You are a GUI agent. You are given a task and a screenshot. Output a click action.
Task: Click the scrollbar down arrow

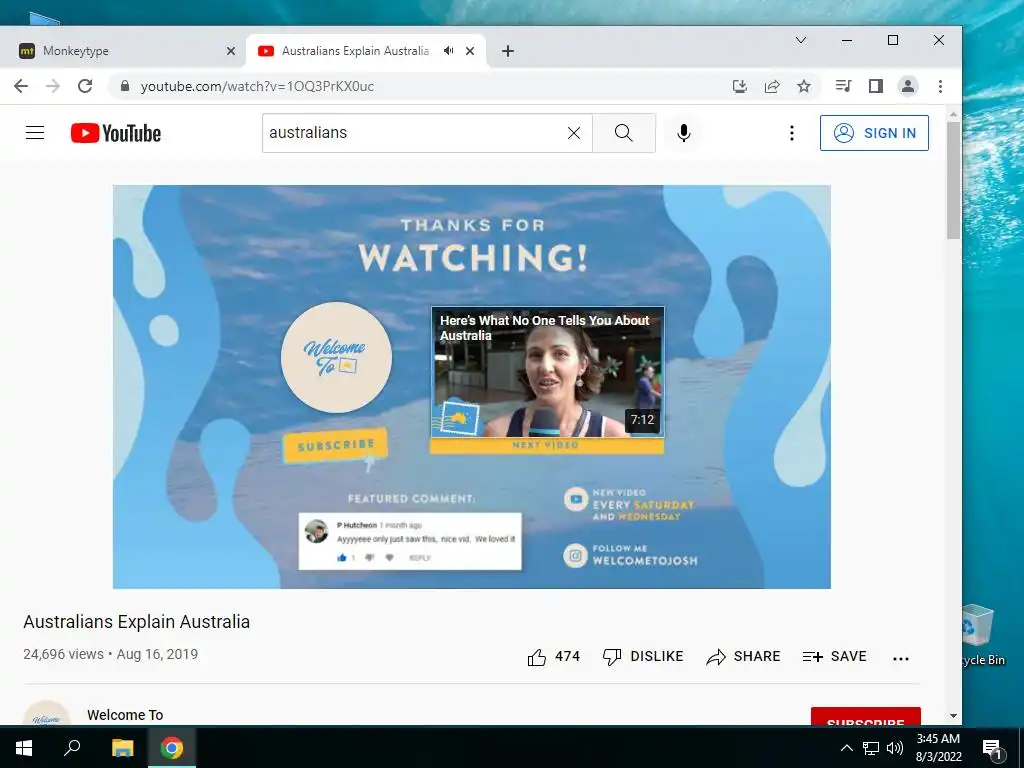pyautogui.click(x=953, y=716)
